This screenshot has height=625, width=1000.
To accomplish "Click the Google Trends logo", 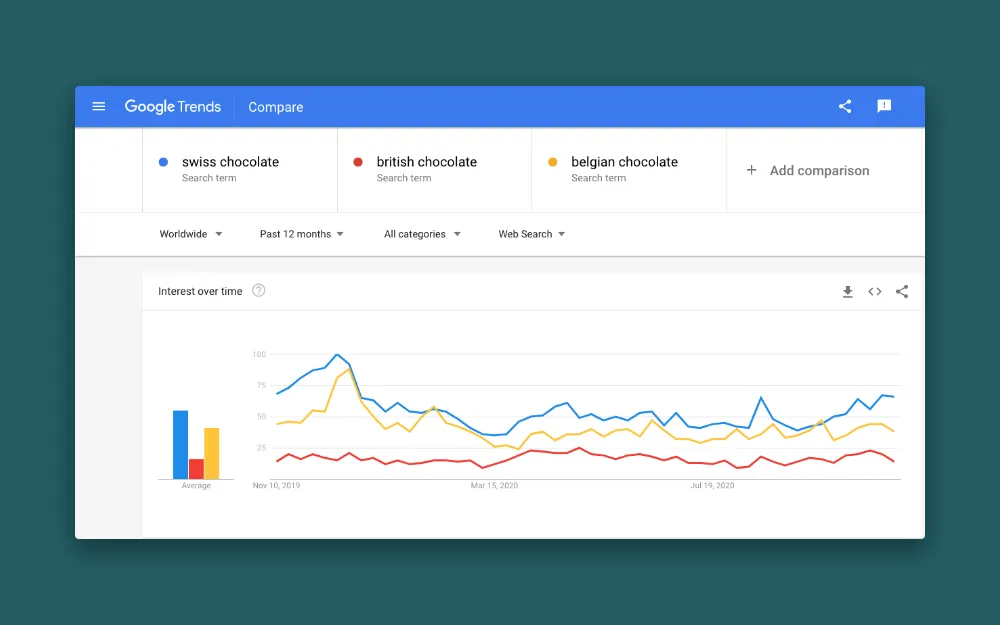I will tap(173, 107).
